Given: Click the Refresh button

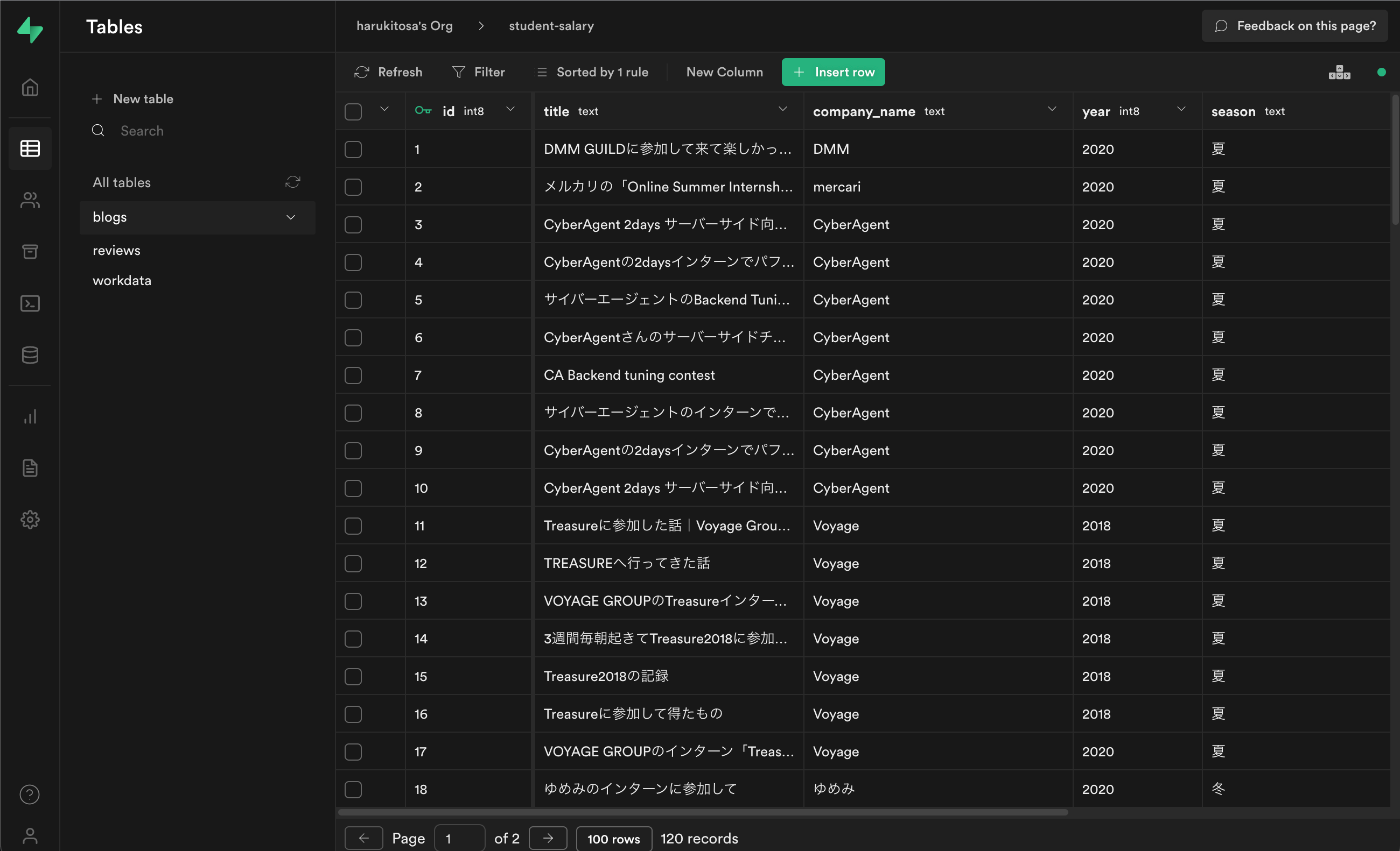Looking at the screenshot, I should 389,72.
